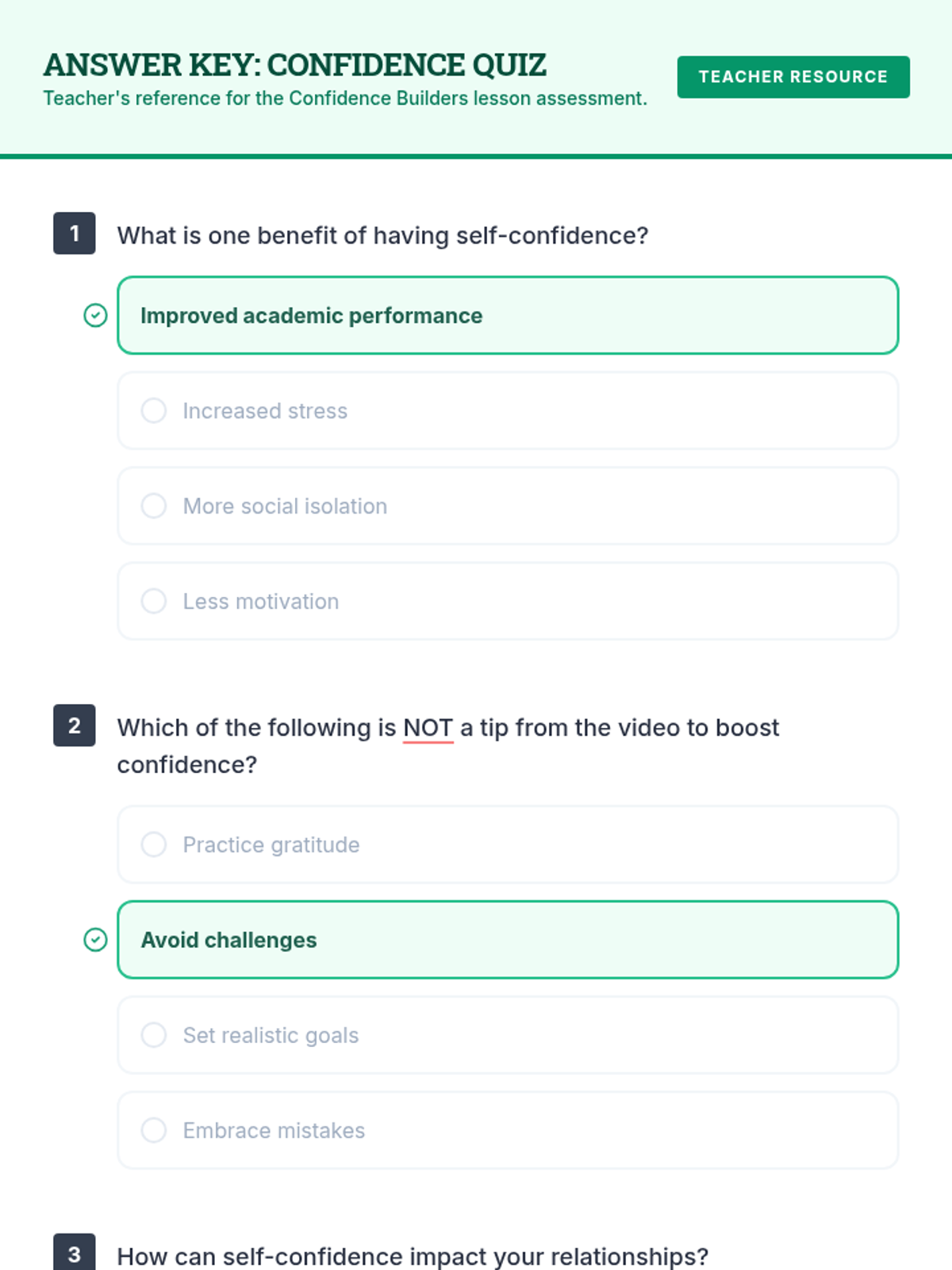The width and height of the screenshot is (952, 1270).
Task: Select the Practice gratitude radio button
Action: [x=154, y=845]
